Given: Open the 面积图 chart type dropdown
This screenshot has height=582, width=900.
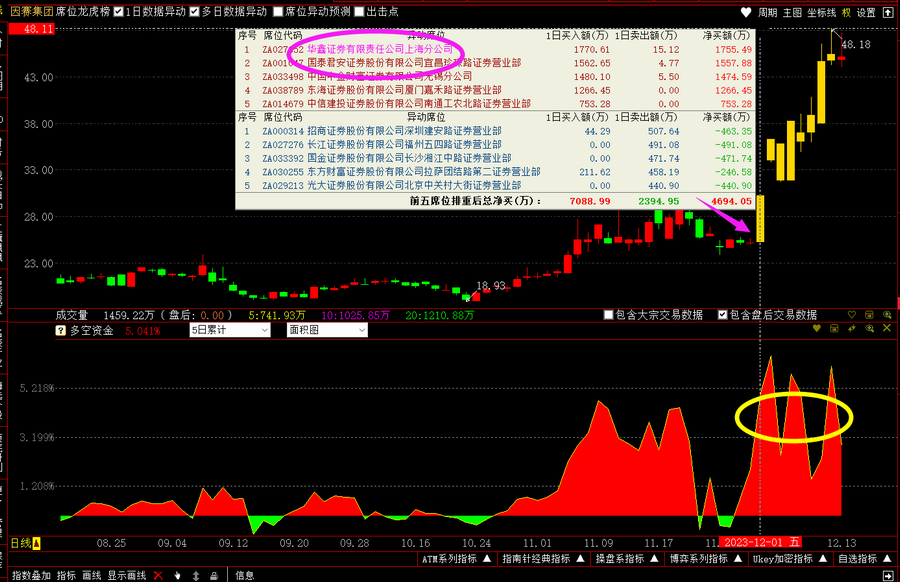Looking at the screenshot, I should (327, 330).
